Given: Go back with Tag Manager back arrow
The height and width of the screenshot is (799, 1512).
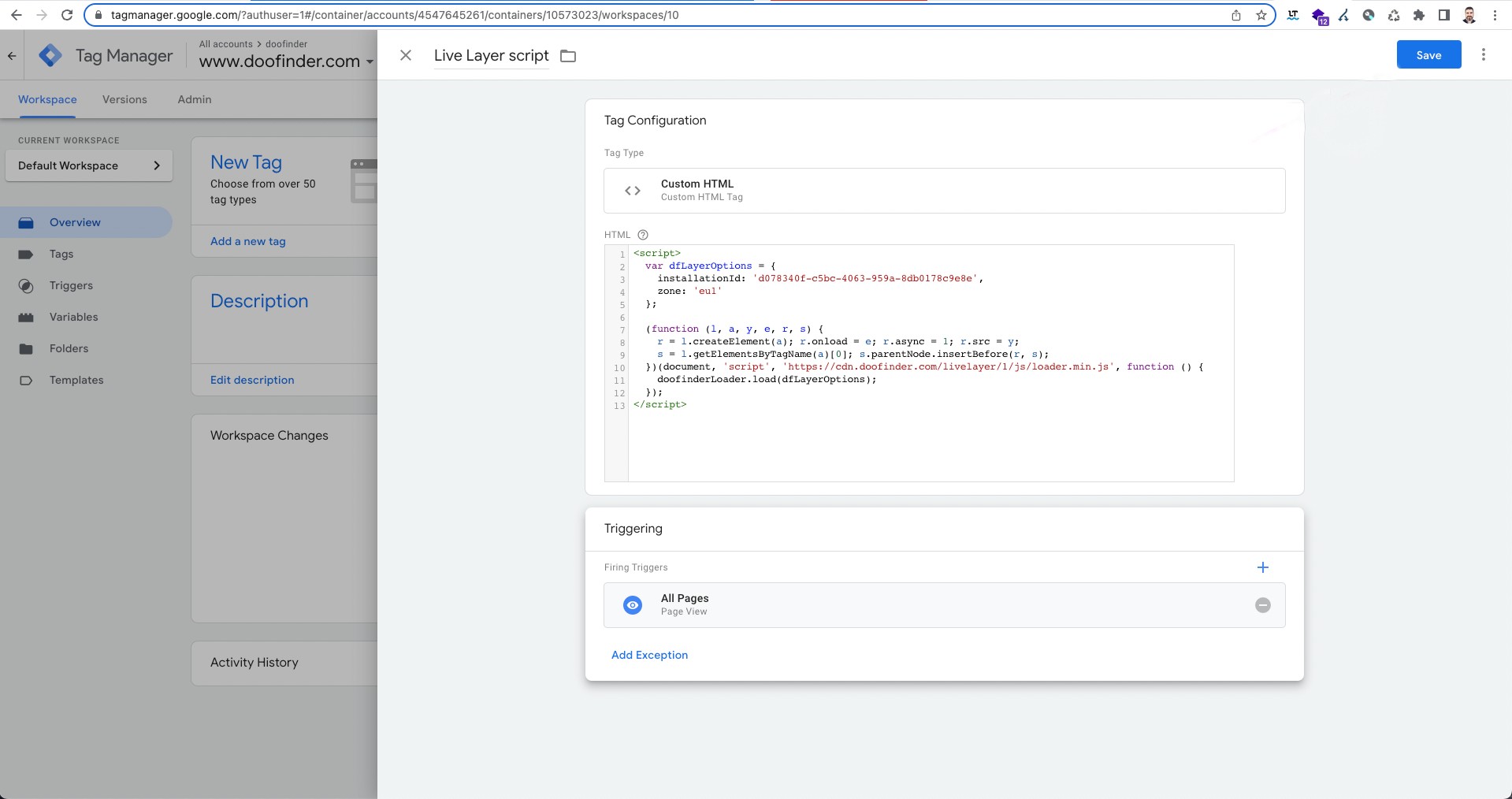Looking at the screenshot, I should pos(12,56).
